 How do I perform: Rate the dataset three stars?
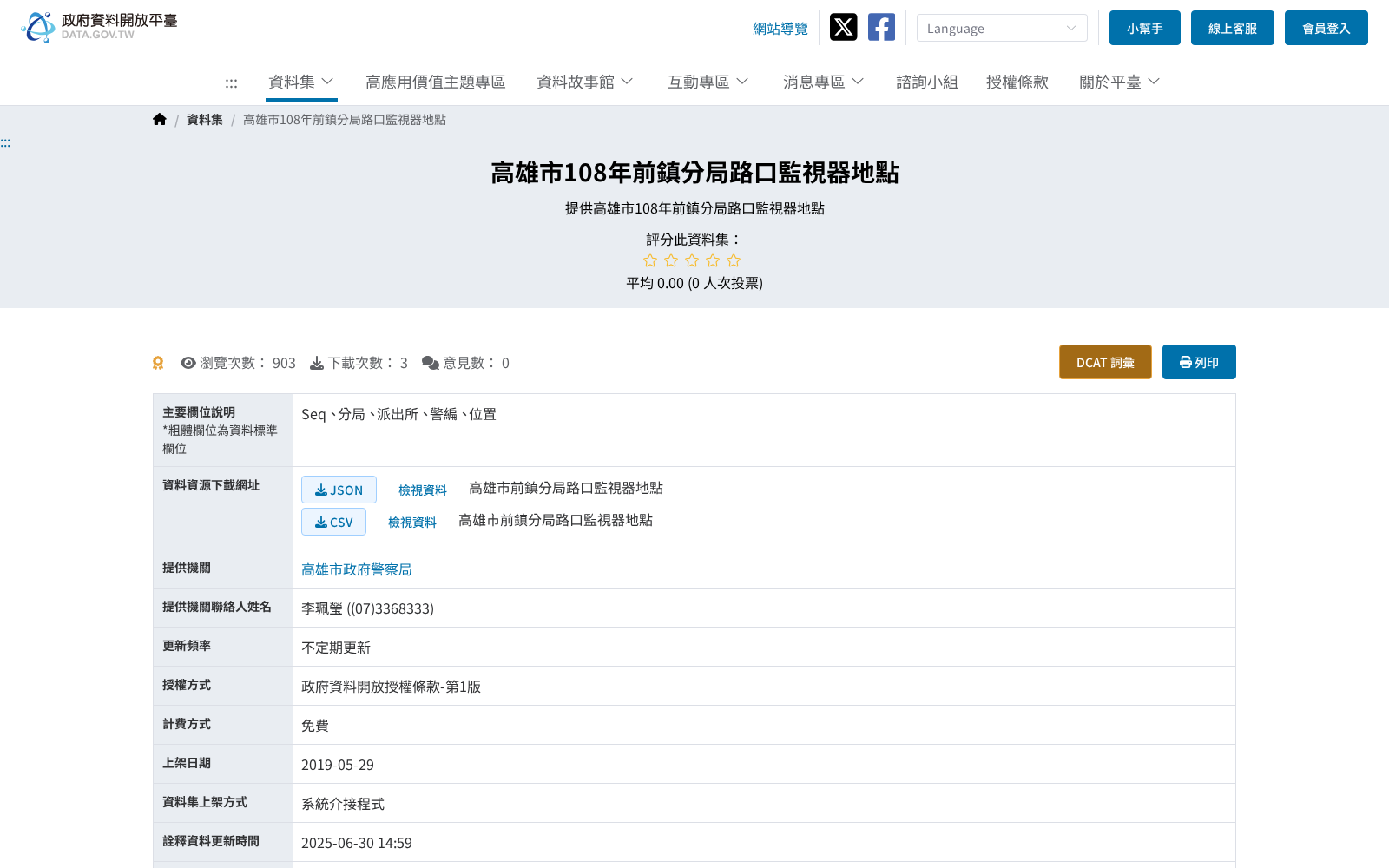click(x=692, y=260)
